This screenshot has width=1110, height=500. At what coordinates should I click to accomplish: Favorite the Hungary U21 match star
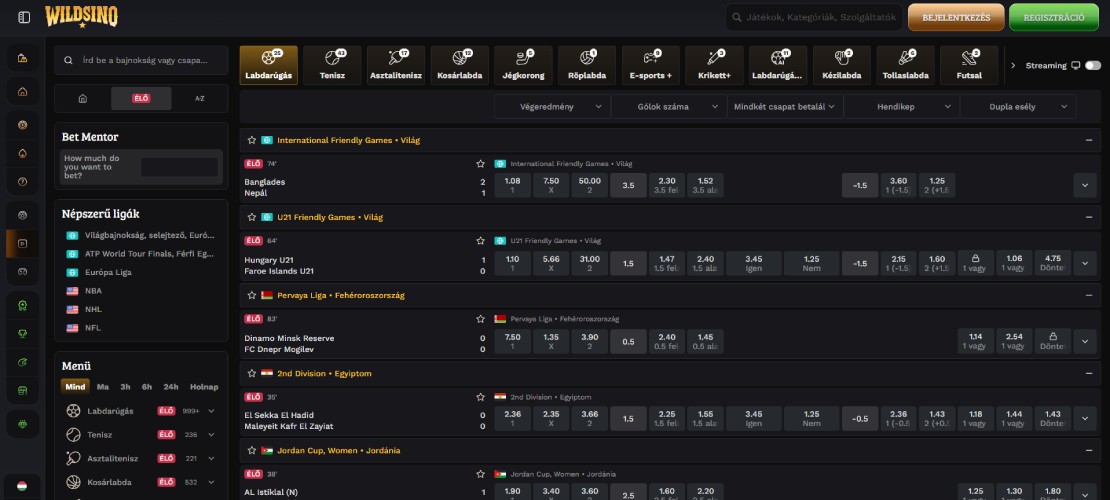coord(481,241)
